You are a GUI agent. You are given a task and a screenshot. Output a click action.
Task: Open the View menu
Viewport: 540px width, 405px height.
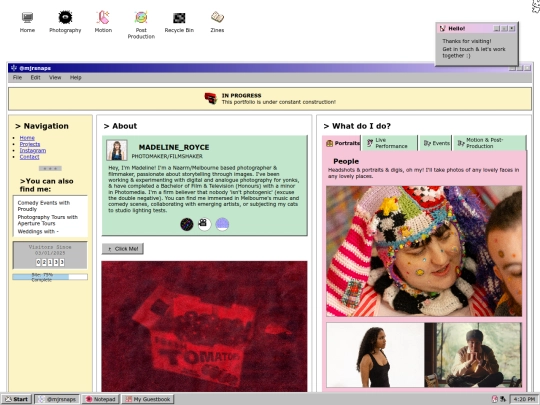tap(55, 77)
